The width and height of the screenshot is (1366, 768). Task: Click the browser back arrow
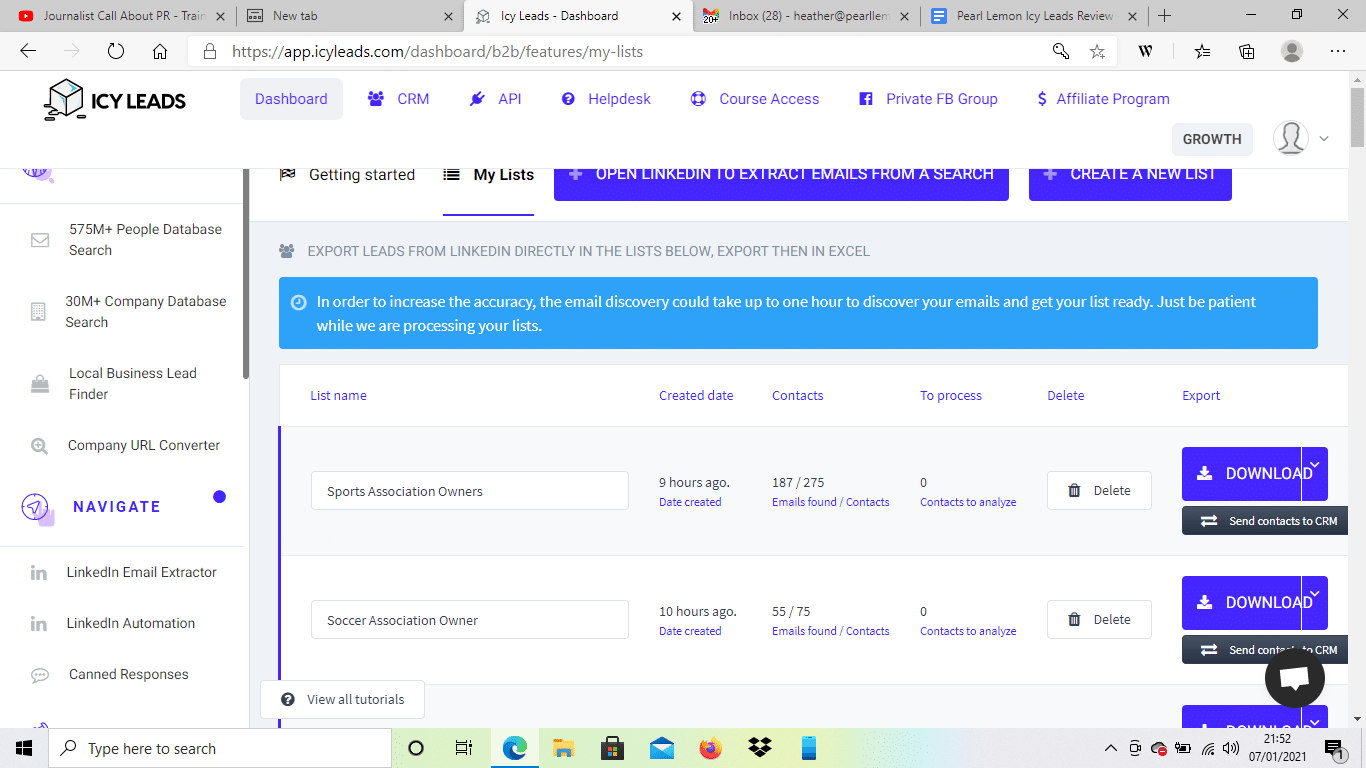coord(28,51)
